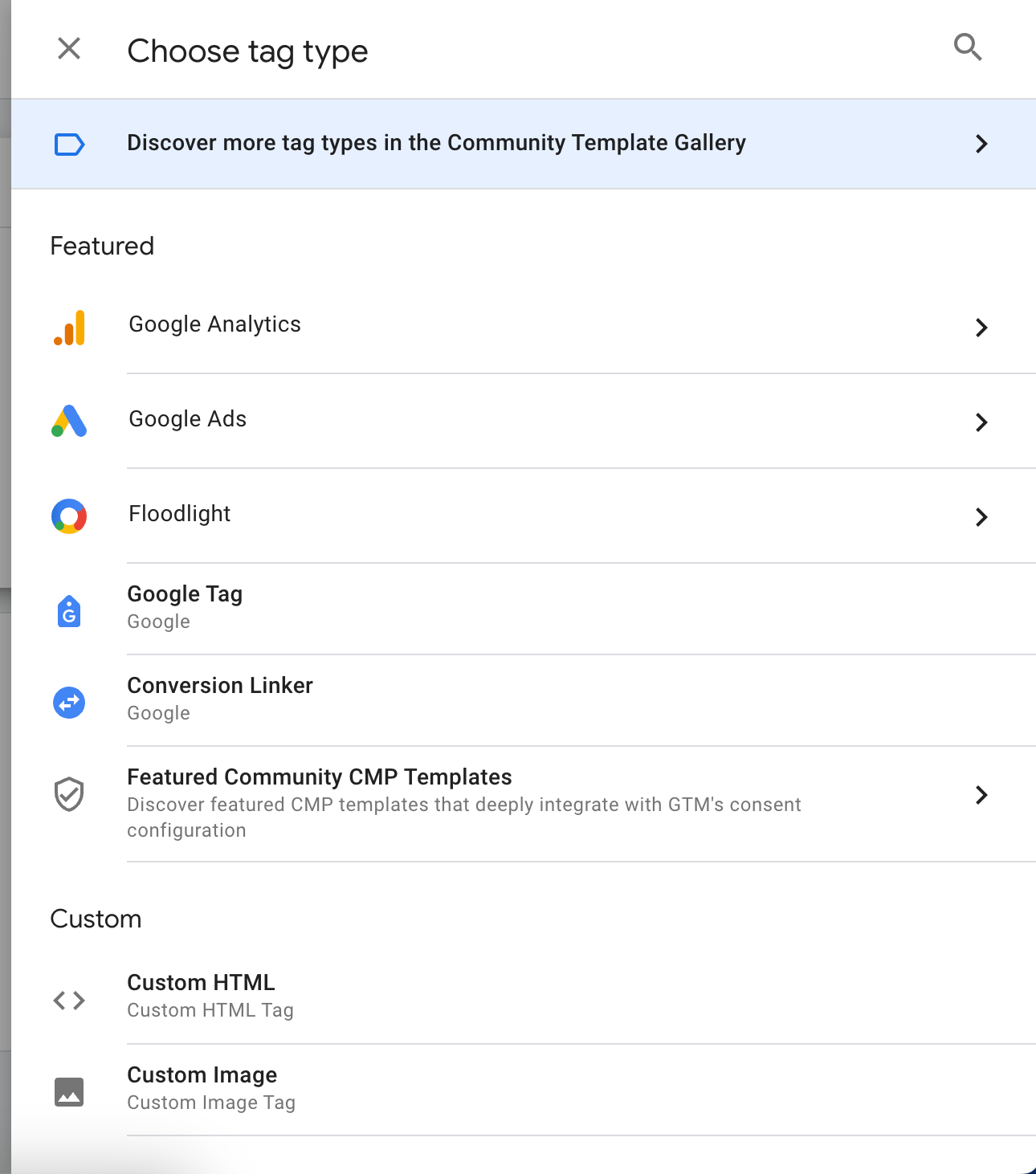Click the search magnifier icon
The height and width of the screenshot is (1174, 1036).
(x=968, y=47)
